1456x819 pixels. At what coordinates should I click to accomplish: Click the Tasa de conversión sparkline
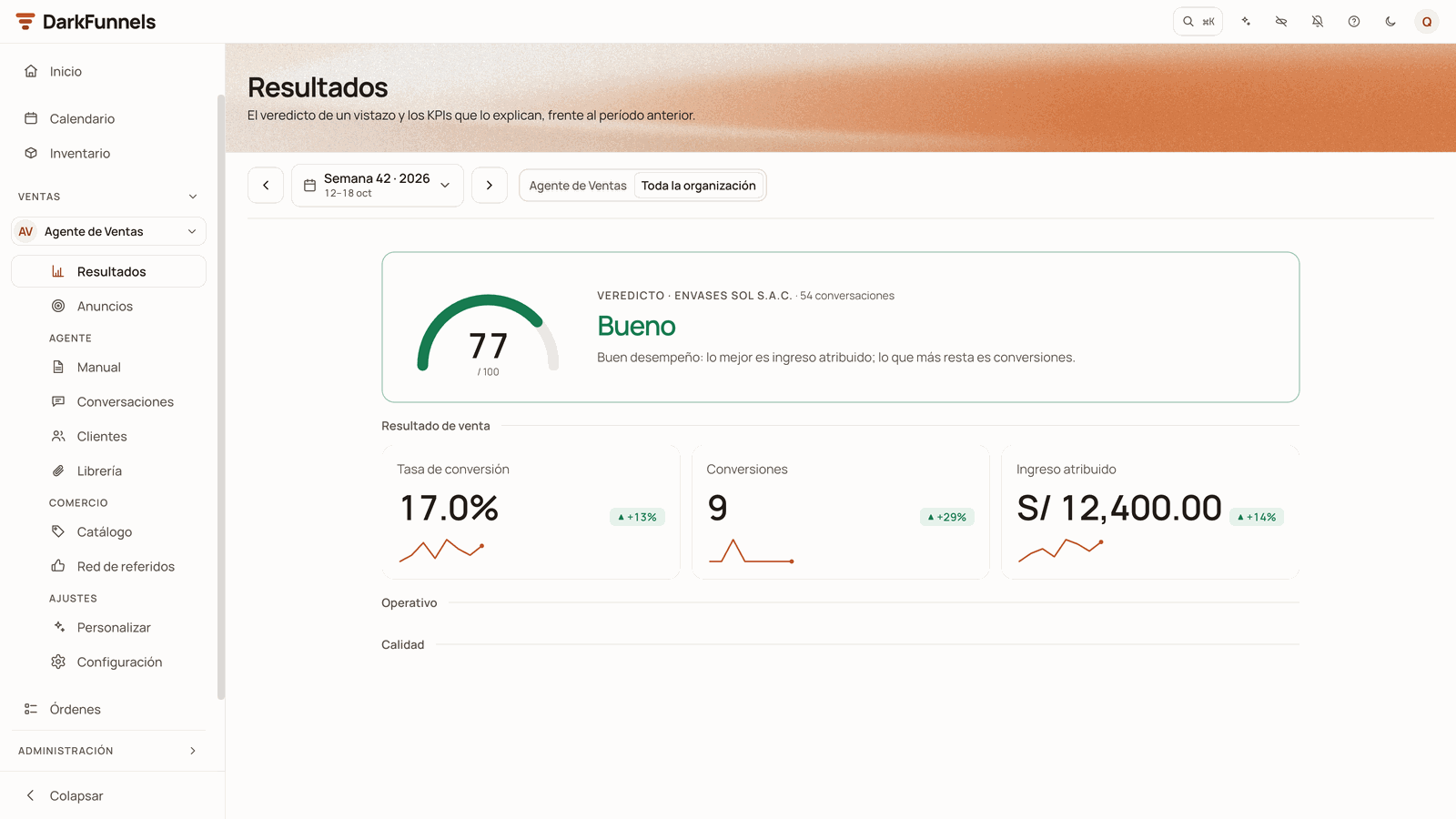[x=441, y=550]
